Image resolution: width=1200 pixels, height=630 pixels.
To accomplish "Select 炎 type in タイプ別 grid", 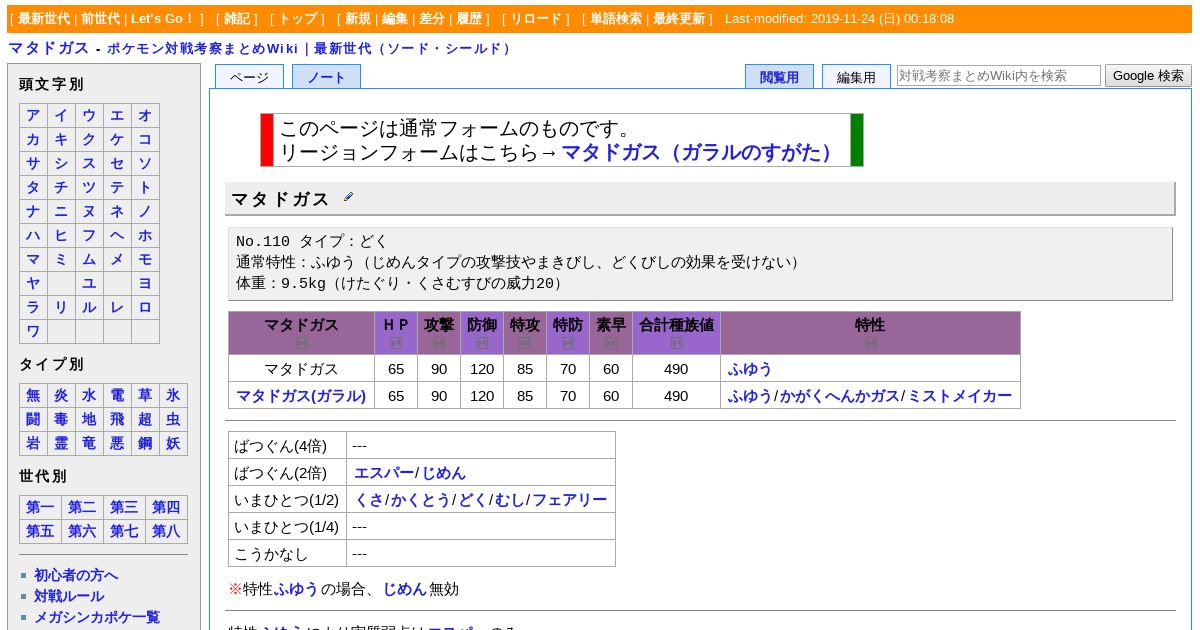I will point(61,396).
